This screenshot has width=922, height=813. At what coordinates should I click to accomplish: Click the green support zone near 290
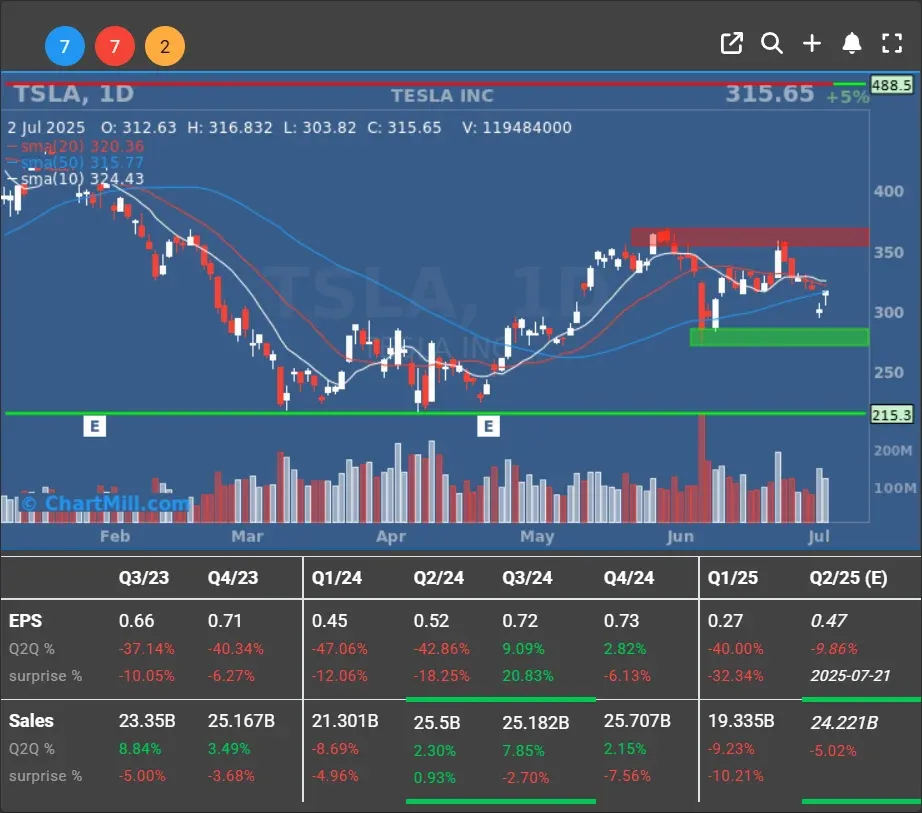coord(779,337)
